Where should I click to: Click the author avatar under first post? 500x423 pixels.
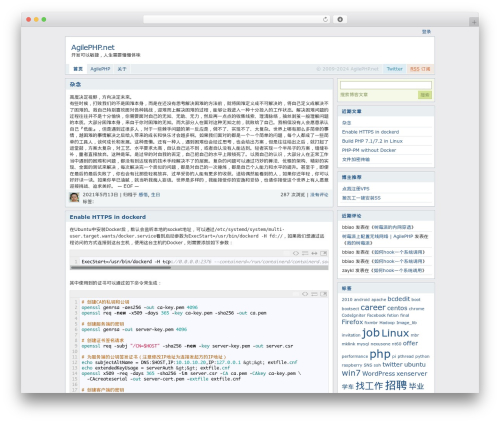[74, 197]
